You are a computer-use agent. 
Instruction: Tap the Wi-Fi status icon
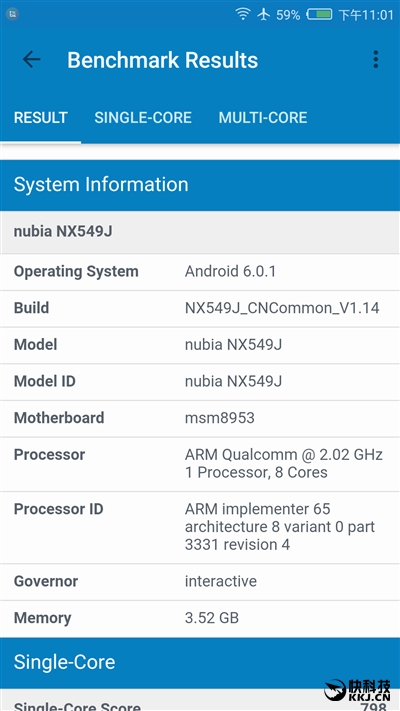pos(243,14)
